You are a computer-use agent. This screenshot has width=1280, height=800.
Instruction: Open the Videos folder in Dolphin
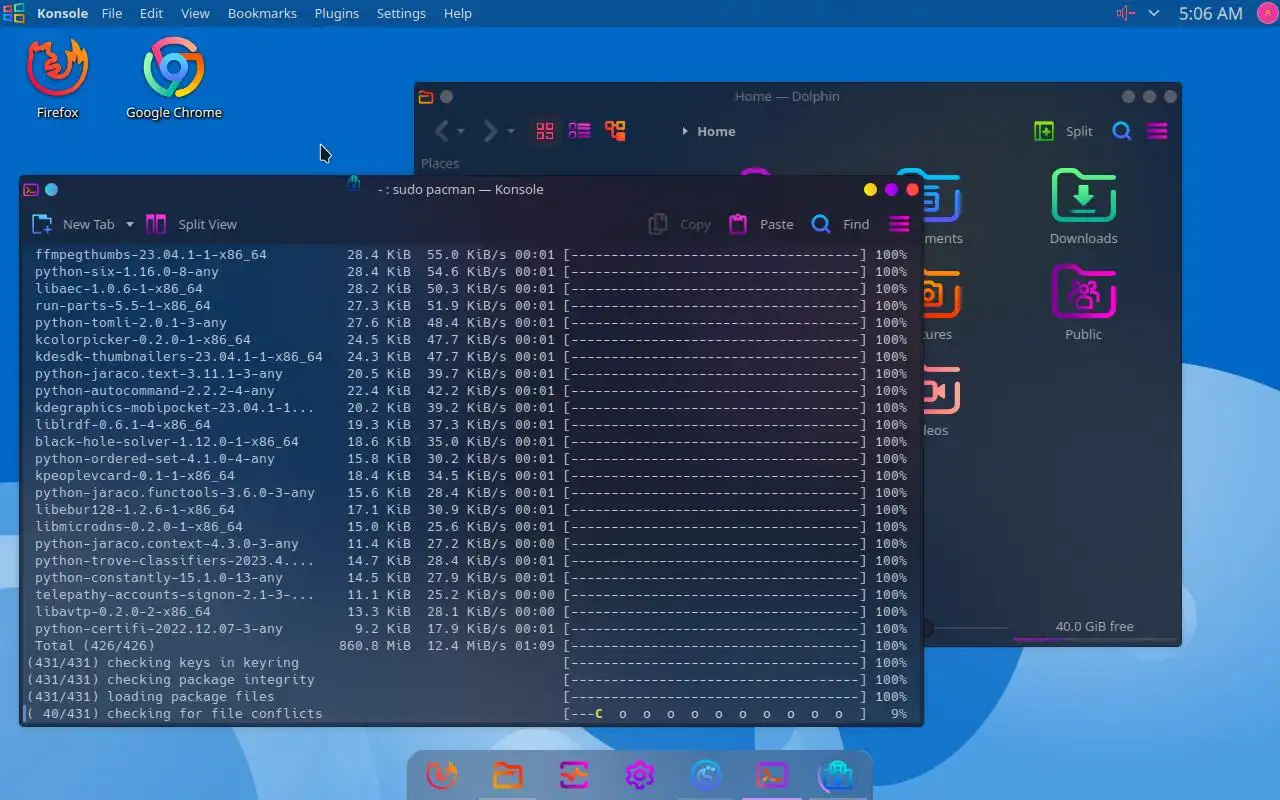941,400
